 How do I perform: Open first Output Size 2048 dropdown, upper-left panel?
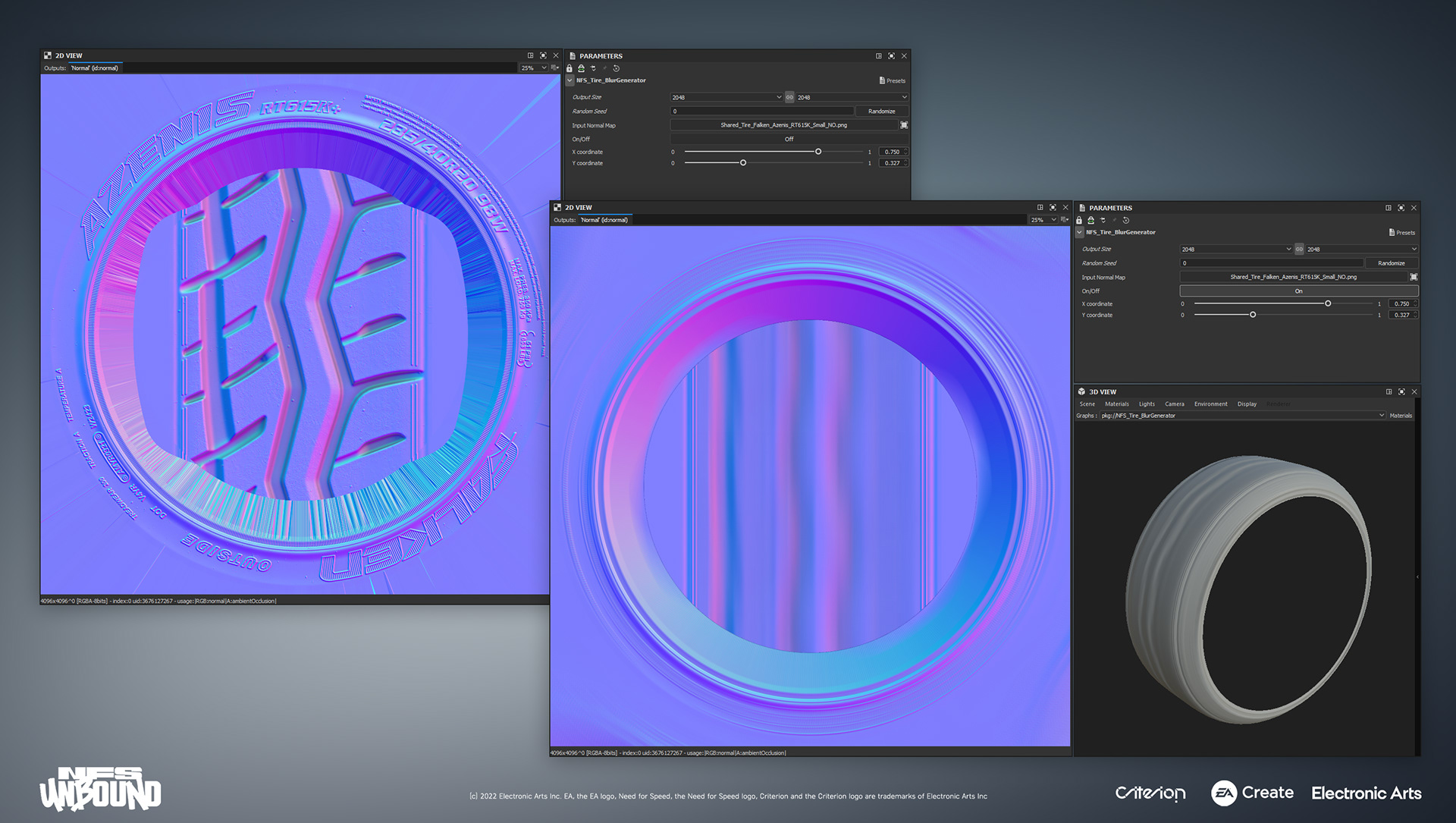(x=726, y=97)
